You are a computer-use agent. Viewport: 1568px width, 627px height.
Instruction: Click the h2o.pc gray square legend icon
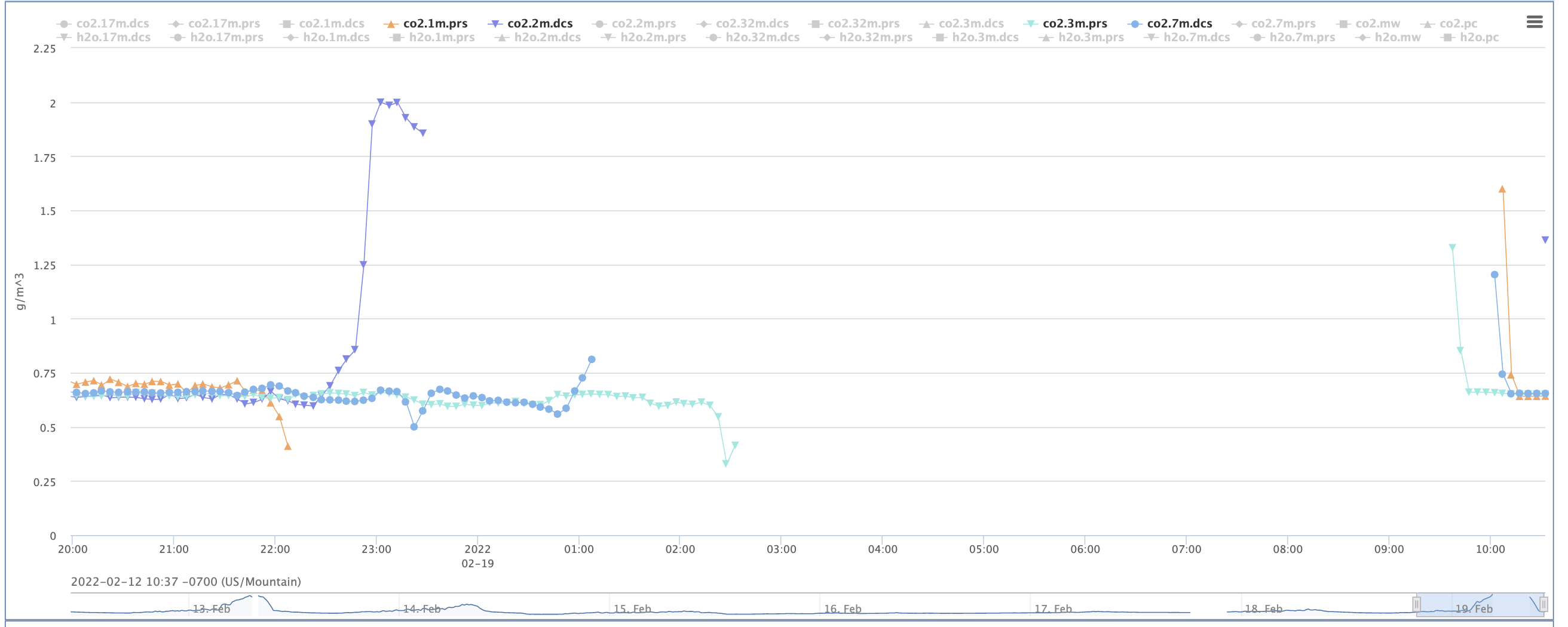(x=1447, y=38)
